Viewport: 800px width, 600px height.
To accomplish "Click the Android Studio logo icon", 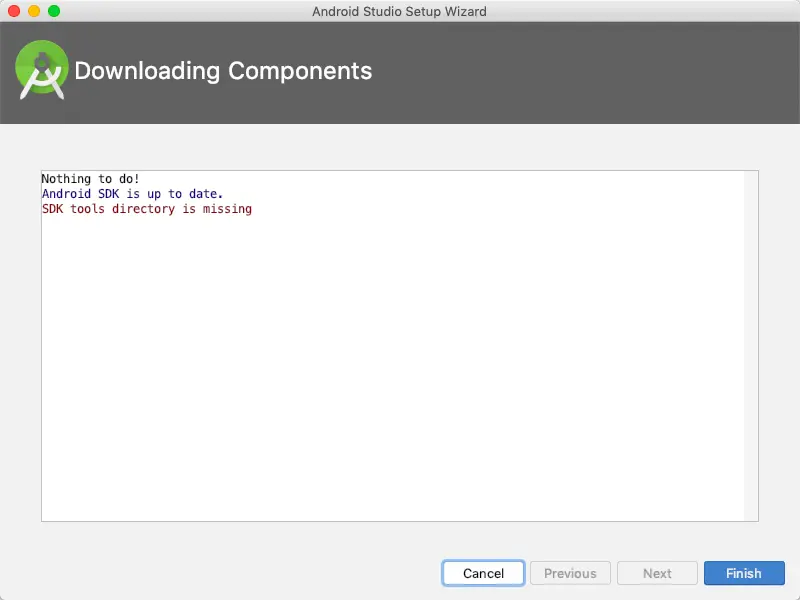I will pos(42,69).
